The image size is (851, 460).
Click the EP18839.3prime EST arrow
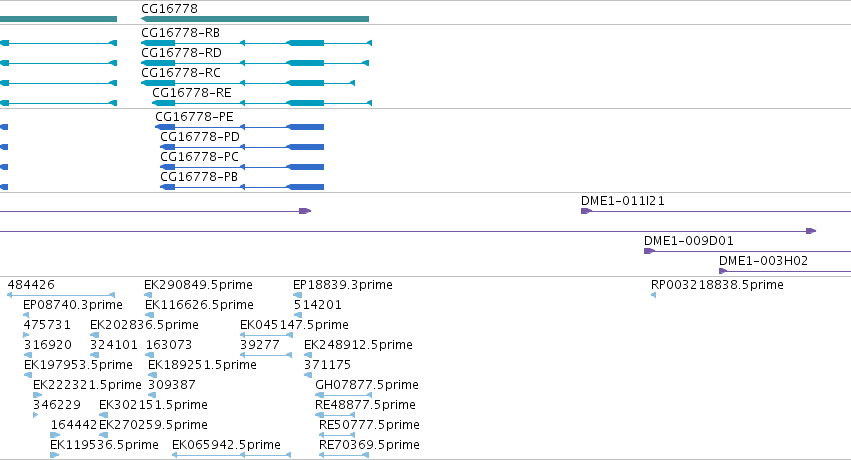(x=297, y=295)
